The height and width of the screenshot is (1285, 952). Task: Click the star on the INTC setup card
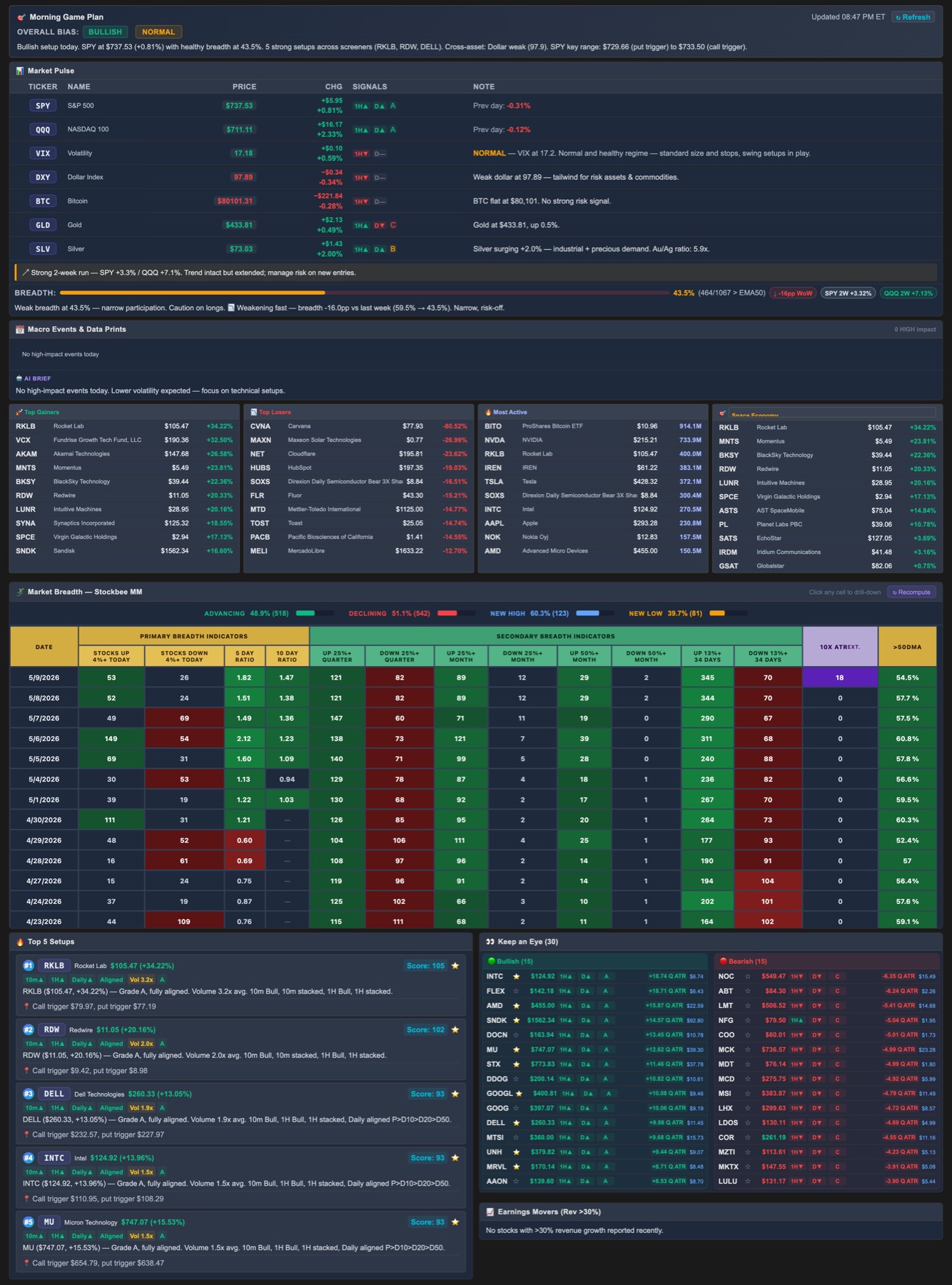click(x=455, y=1158)
